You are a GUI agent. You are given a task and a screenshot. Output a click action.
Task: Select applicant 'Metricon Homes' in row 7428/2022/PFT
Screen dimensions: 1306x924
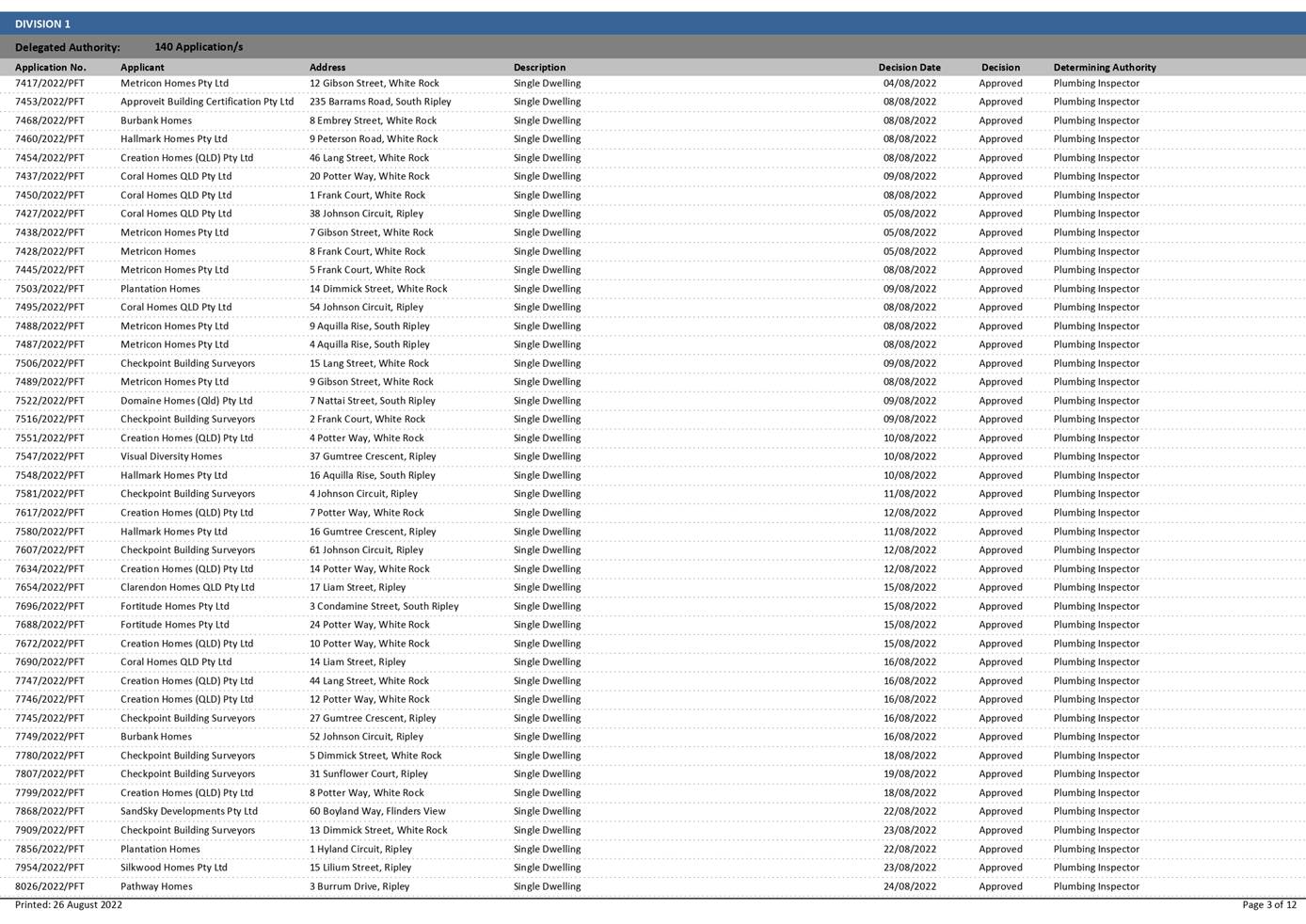click(x=158, y=251)
